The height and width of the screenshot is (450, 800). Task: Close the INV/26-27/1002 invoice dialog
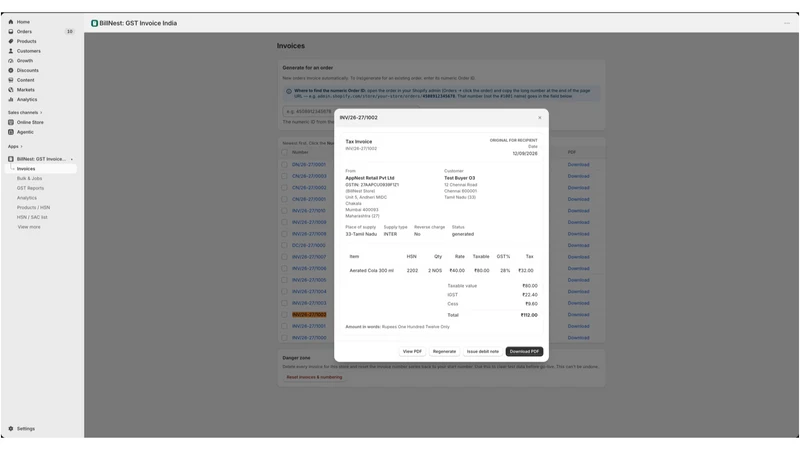(x=540, y=118)
